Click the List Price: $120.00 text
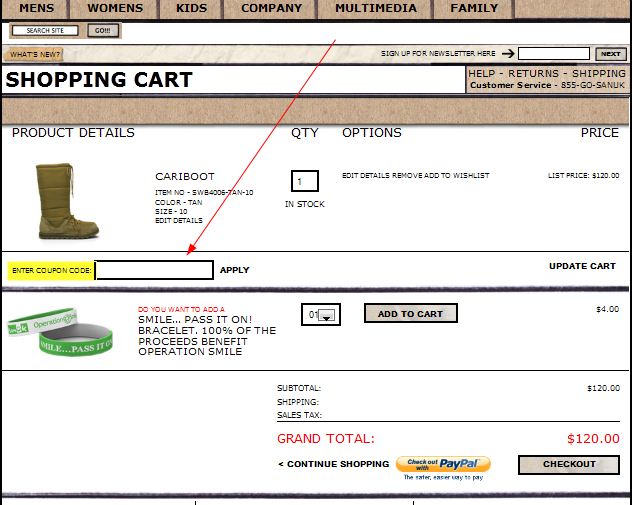 583,175
